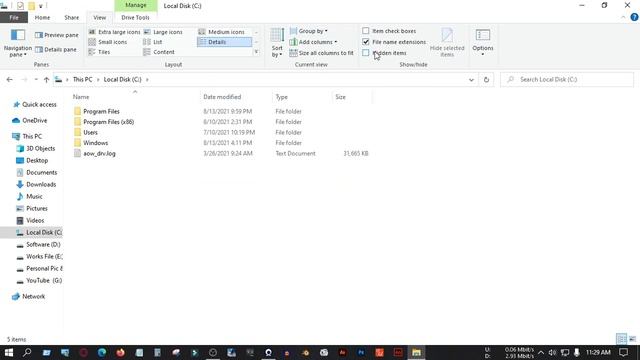Select the Windows folder

96,143
